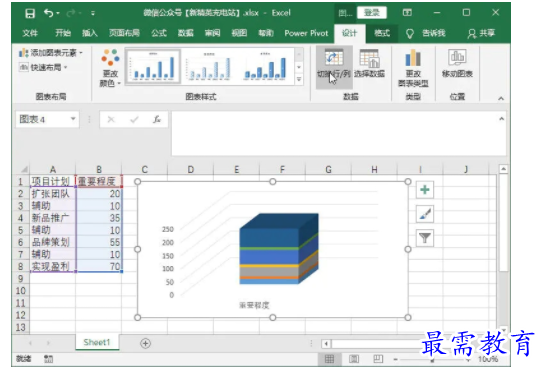Select the second chart style thumbnail
The image size is (543, 375).
coord(208,66)
